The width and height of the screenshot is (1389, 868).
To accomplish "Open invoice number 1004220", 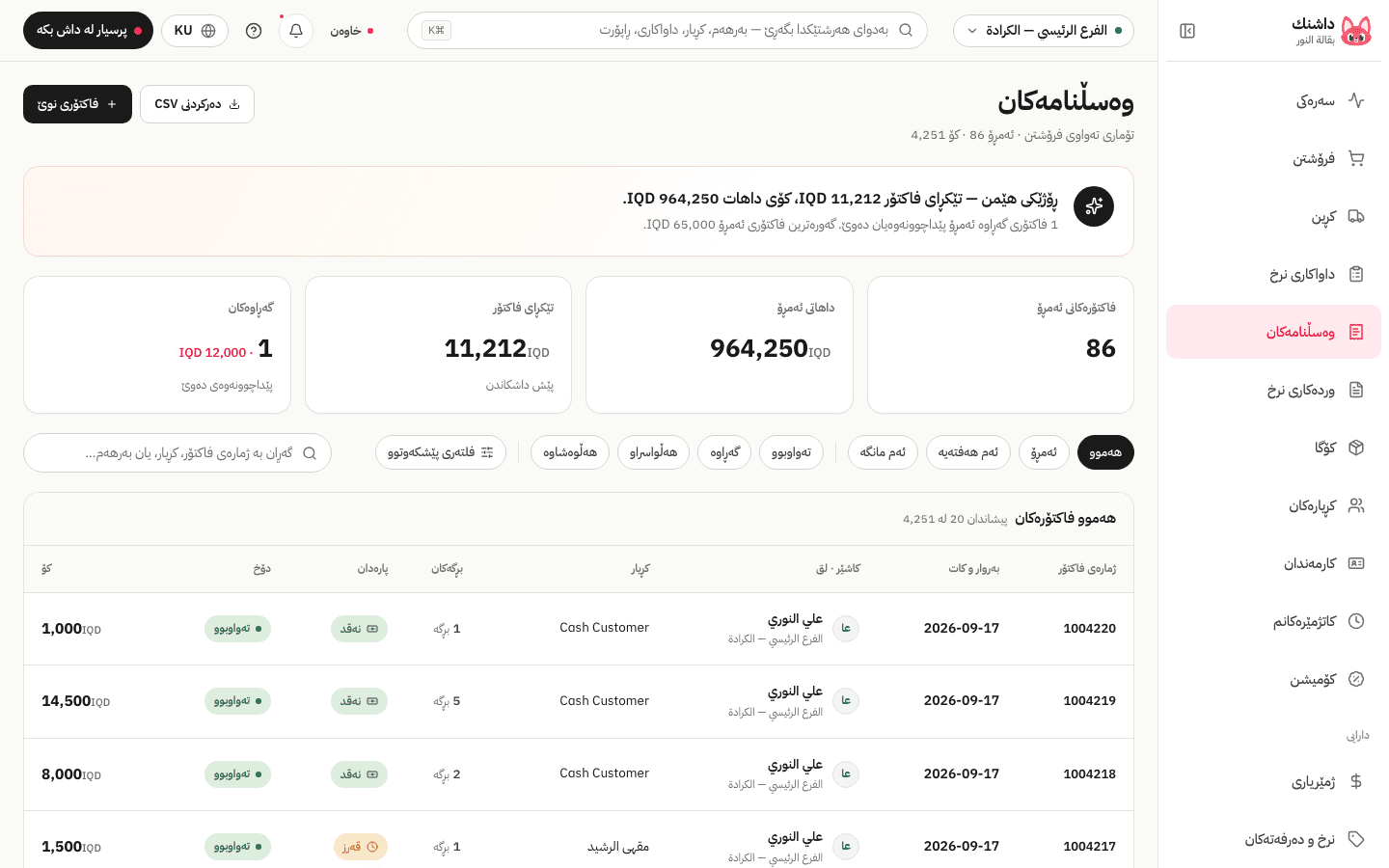I will (1089, 629).
